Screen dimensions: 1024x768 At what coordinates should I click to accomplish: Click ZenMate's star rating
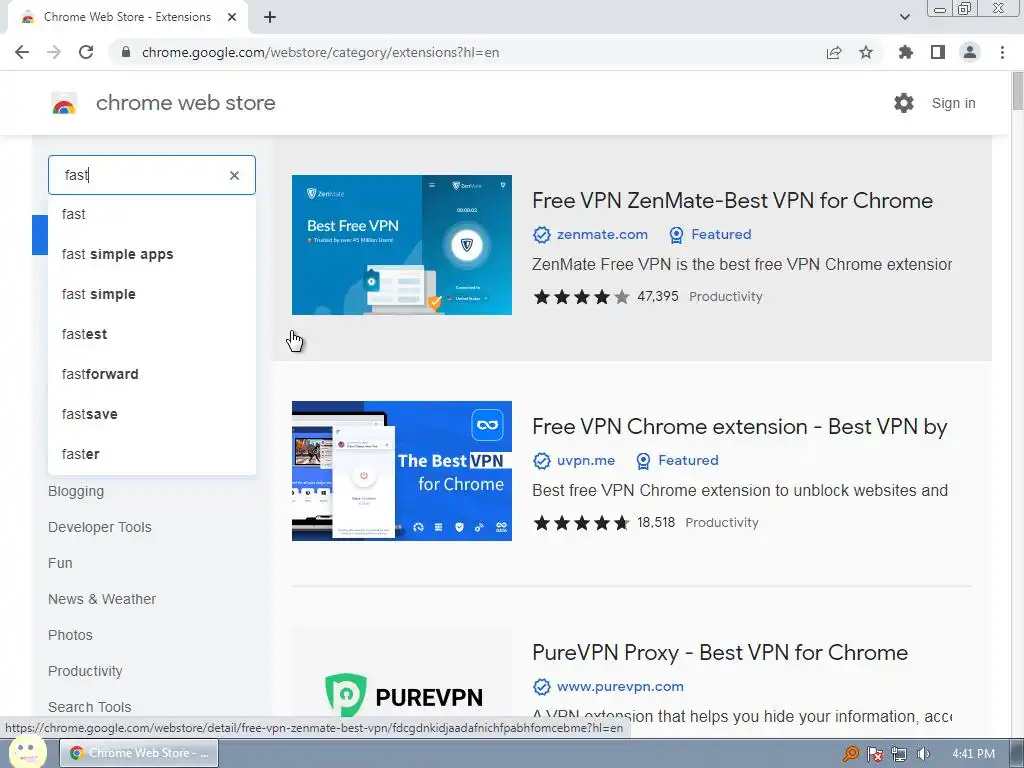[581, 297]
